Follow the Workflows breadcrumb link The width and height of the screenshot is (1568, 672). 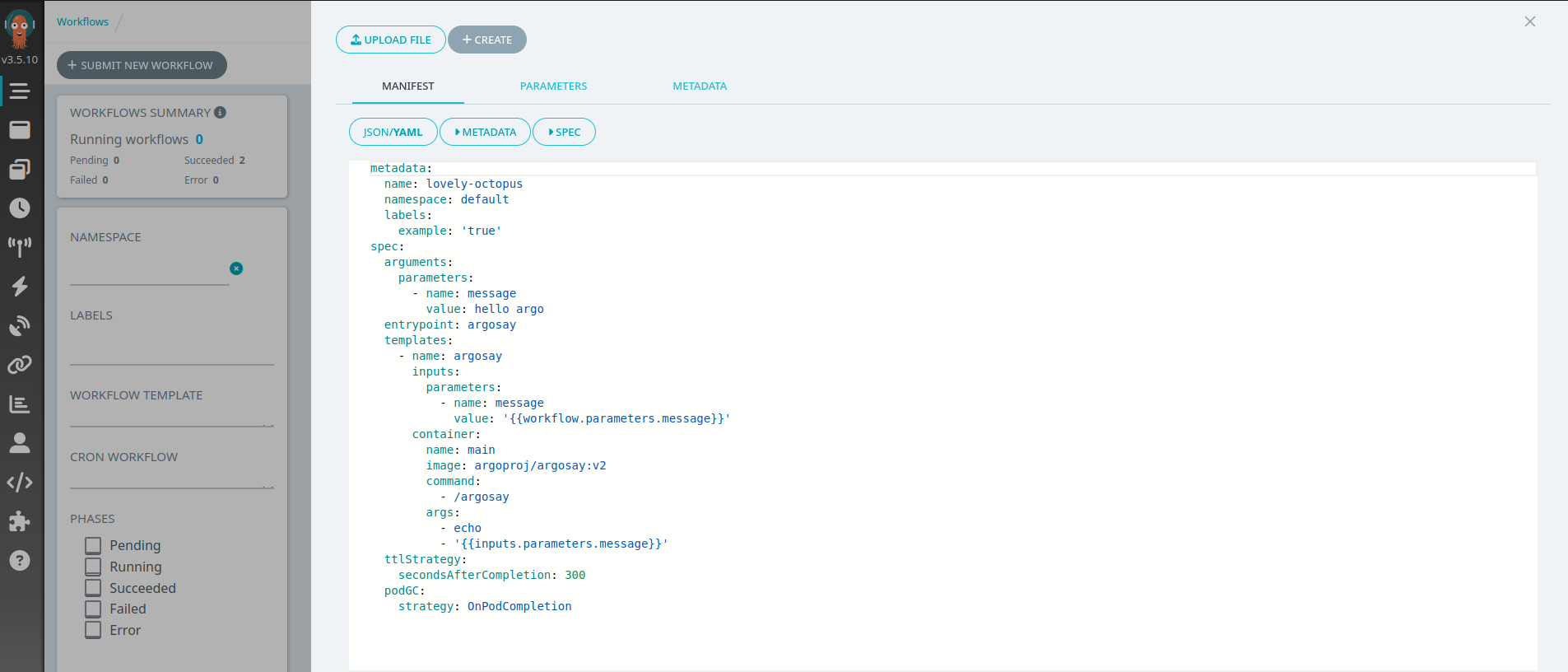click(82, 21)
